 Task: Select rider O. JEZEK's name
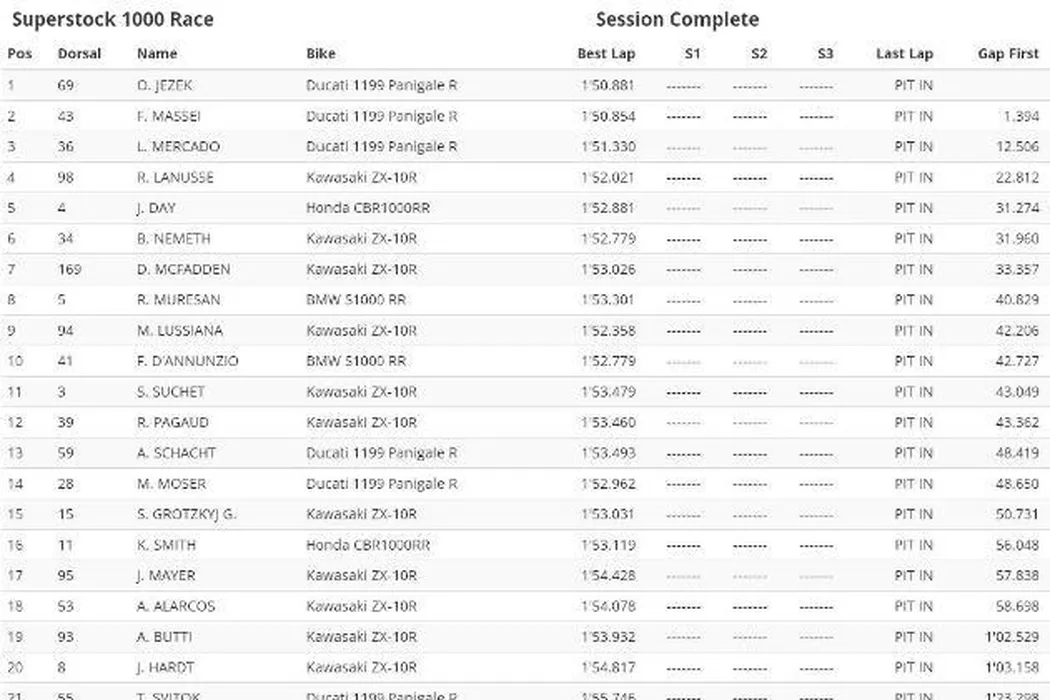165,86
